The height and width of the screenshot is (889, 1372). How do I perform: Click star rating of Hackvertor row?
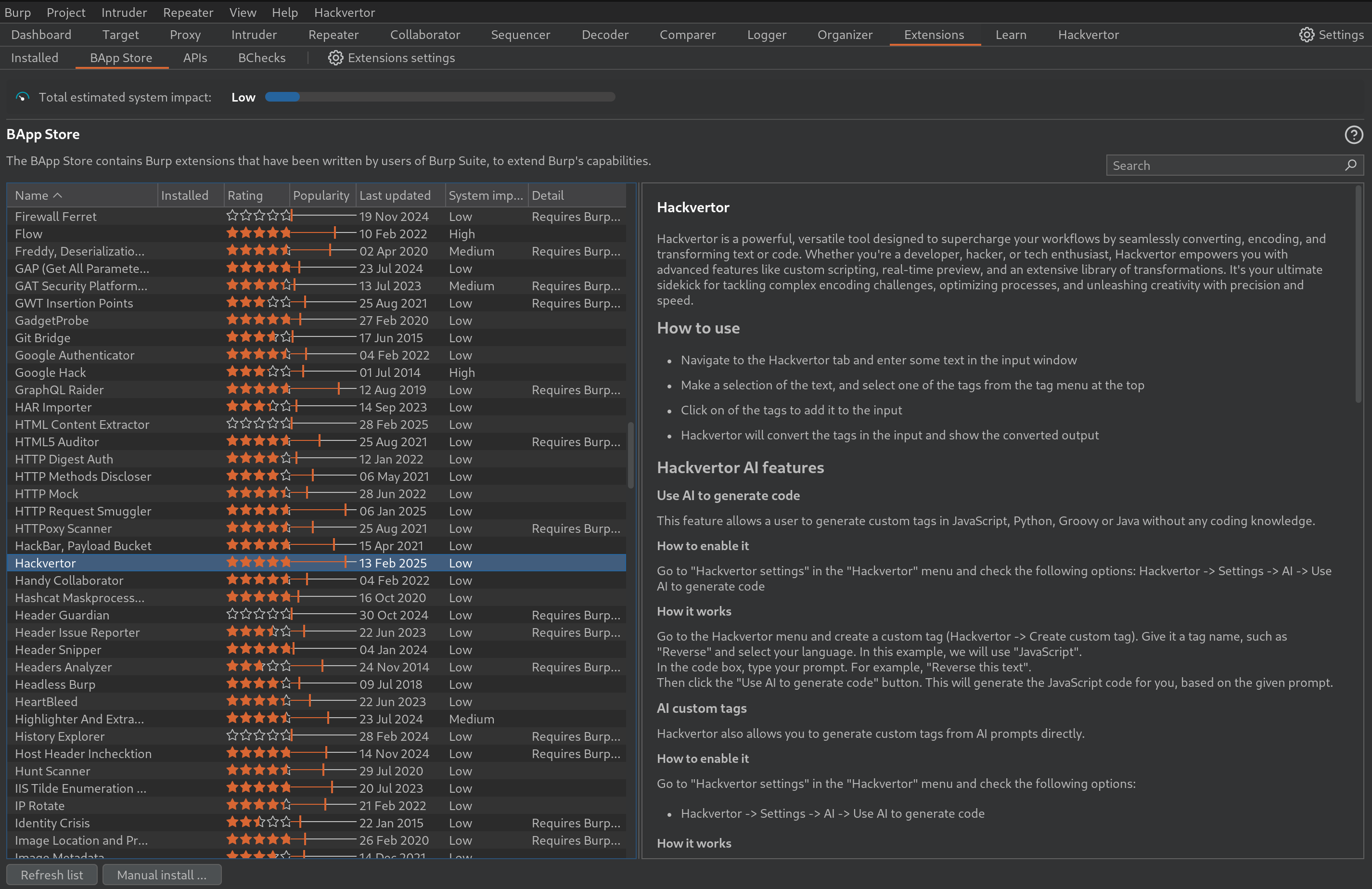pyautogui.click(x=258, y=562)
